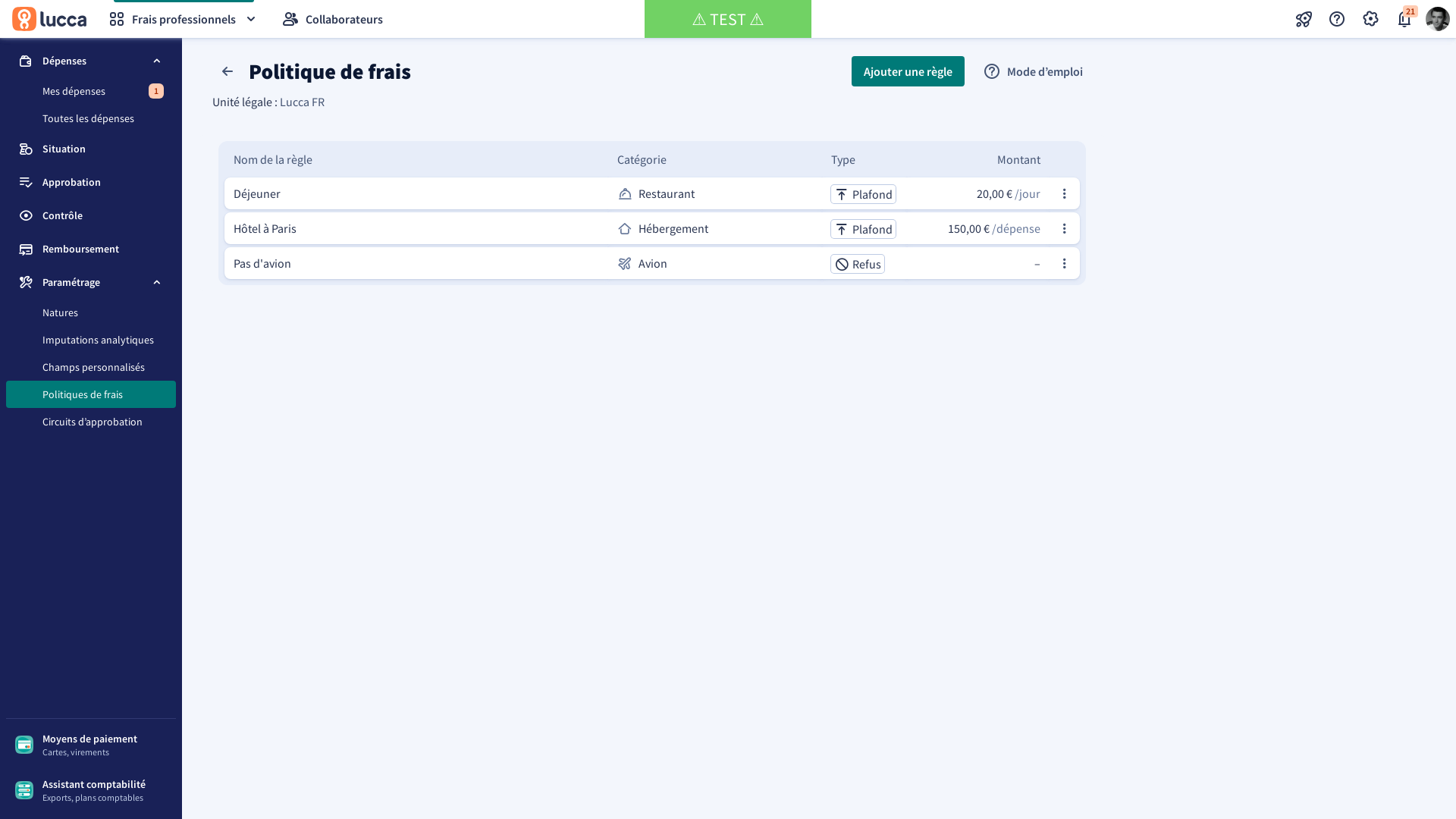Open the actions menu for Déjeuner
The image size is (1456, 819).
(1064, 193)
